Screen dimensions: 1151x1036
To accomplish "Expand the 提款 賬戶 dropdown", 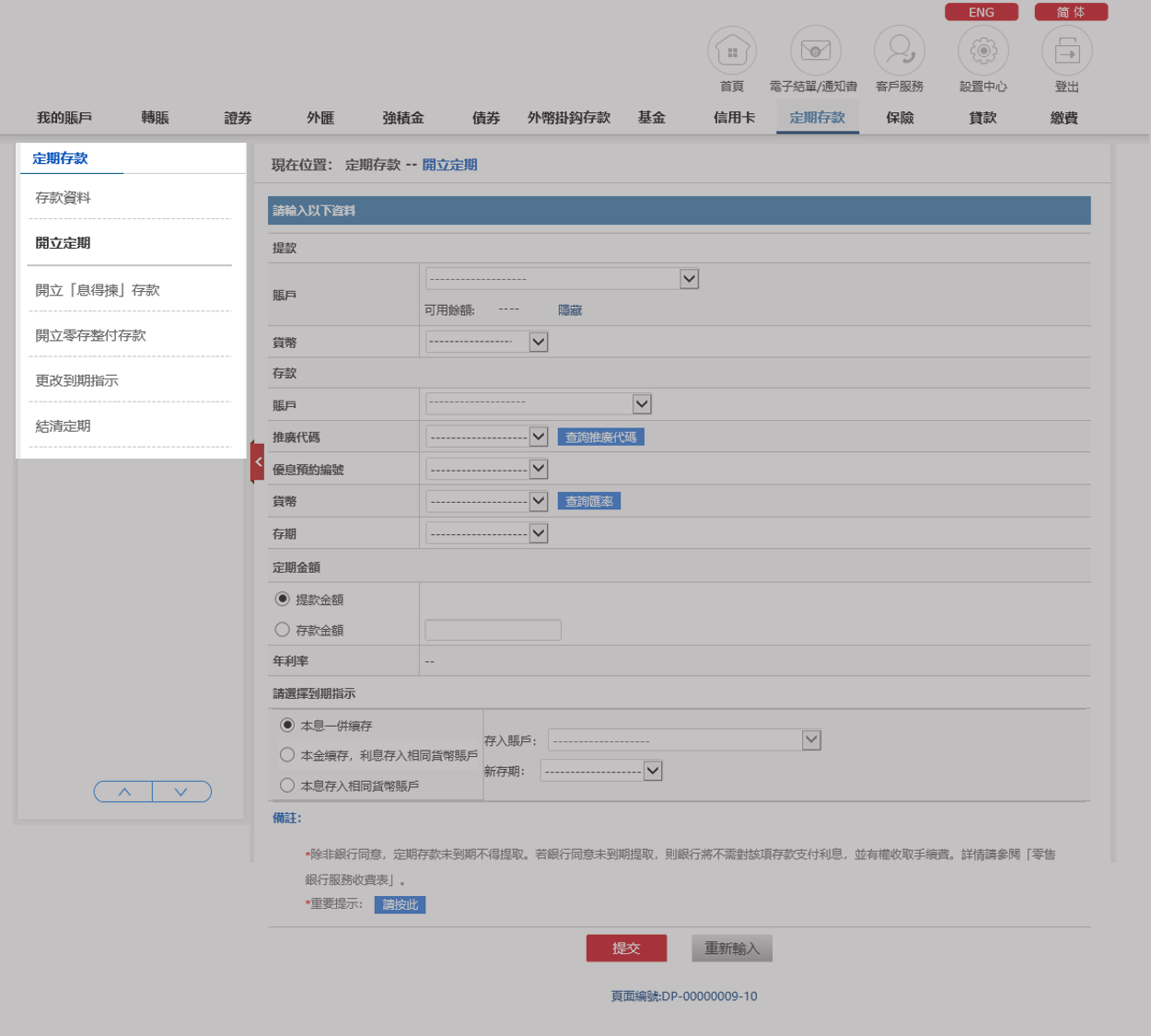I will (x=689, y=279).
